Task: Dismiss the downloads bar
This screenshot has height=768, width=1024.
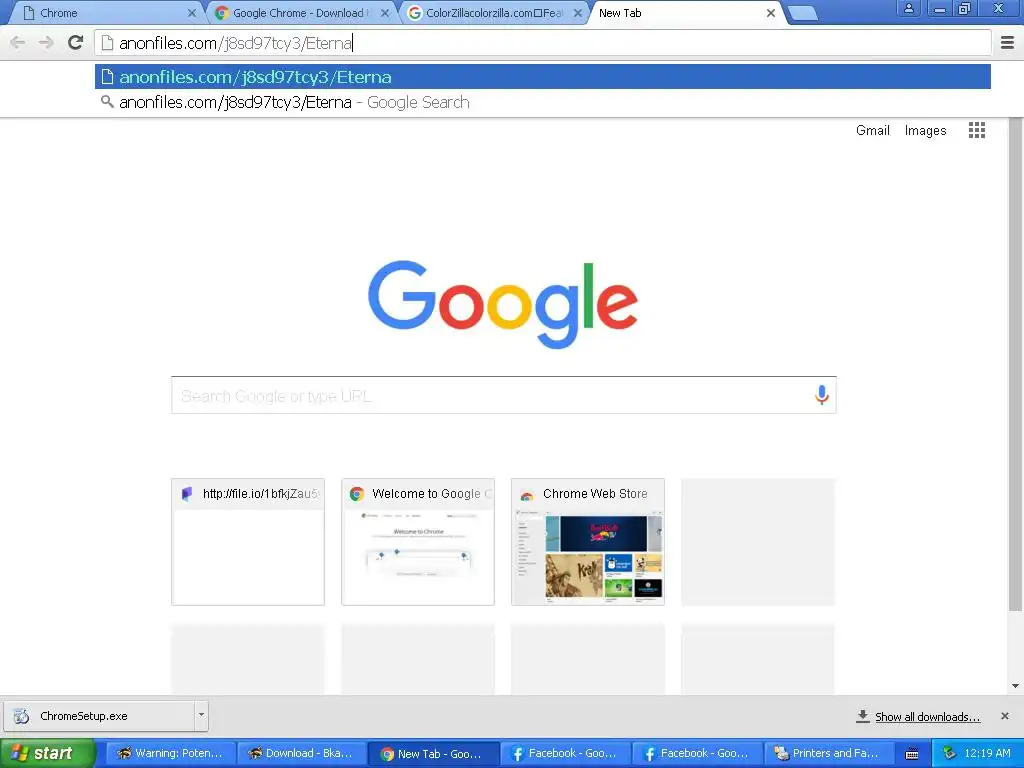Action: click(1004, 716)
